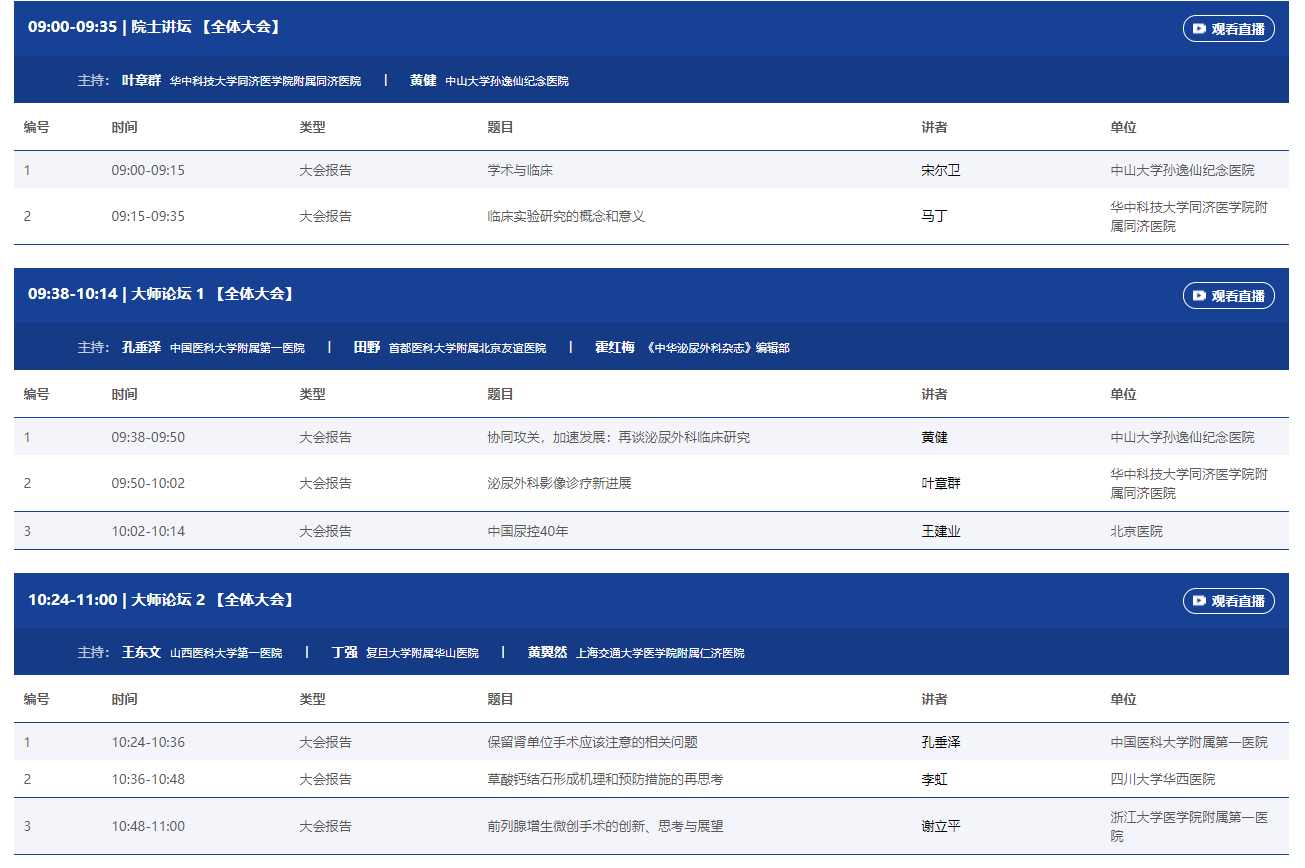Select session header 10:24-11:00 大师论坛 2
1305x868 pixels.
pos(163,600)
